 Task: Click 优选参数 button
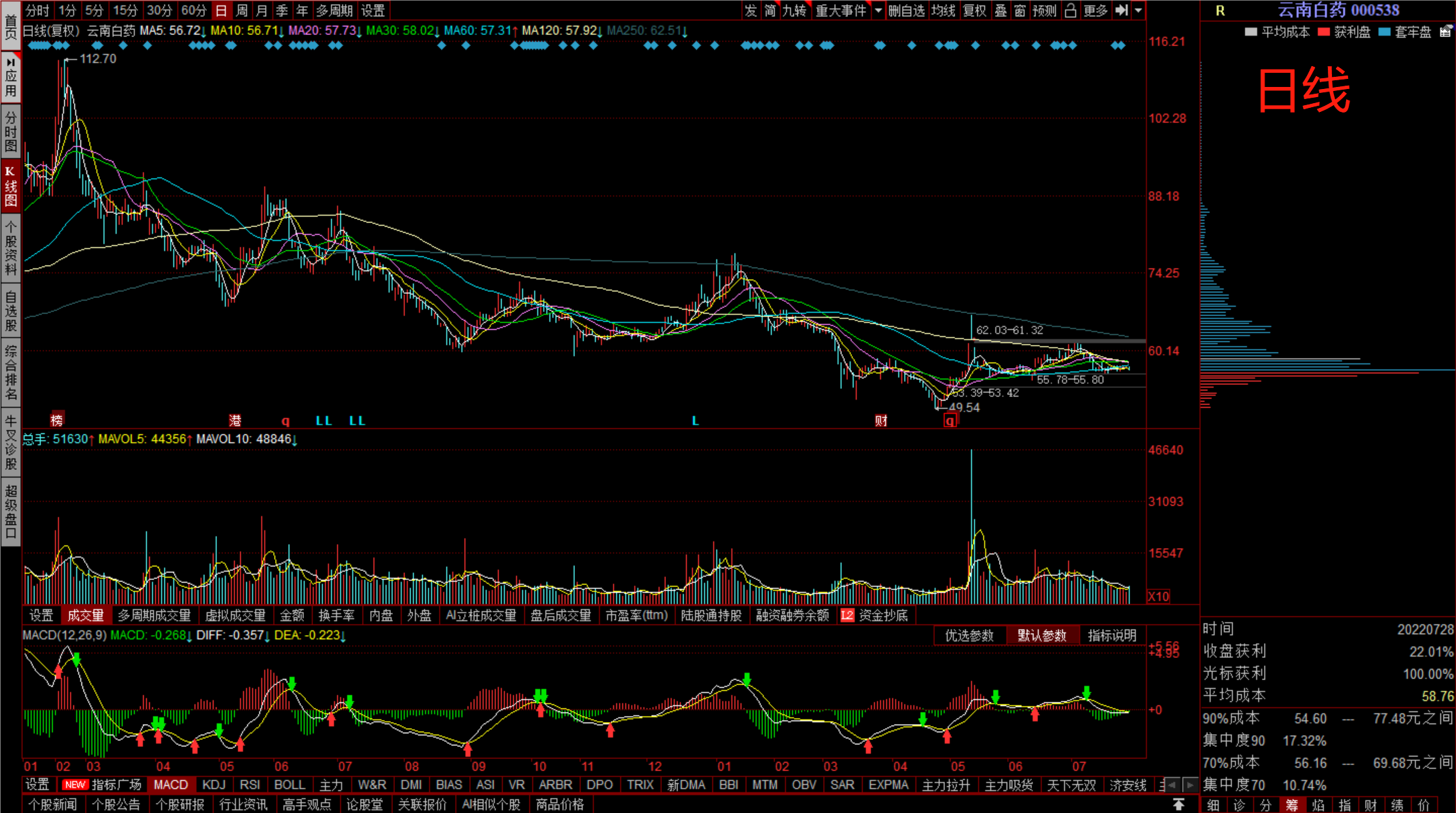pyautogui.click(x=969, y=635)
